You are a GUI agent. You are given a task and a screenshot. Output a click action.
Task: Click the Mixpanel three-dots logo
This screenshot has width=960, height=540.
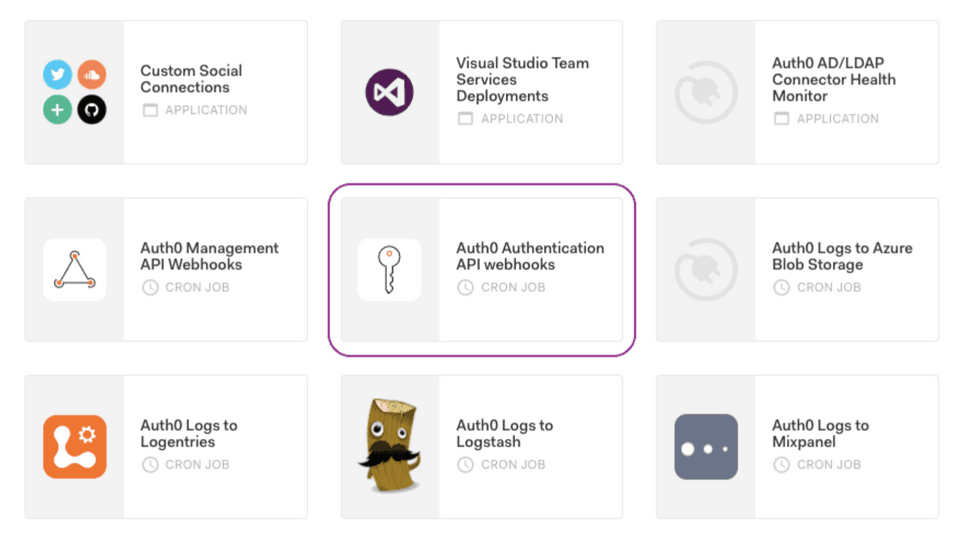point(705,447)
